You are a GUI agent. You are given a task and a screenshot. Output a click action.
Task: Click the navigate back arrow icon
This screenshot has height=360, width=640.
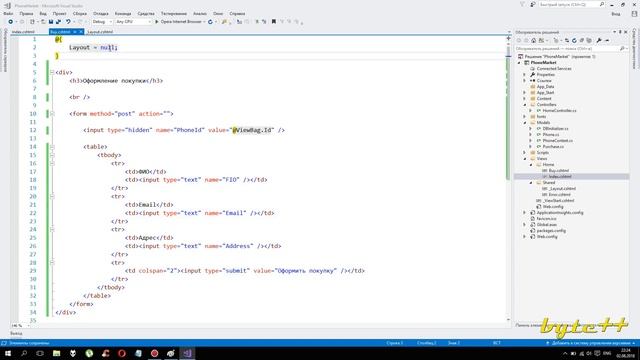[11, 22]
